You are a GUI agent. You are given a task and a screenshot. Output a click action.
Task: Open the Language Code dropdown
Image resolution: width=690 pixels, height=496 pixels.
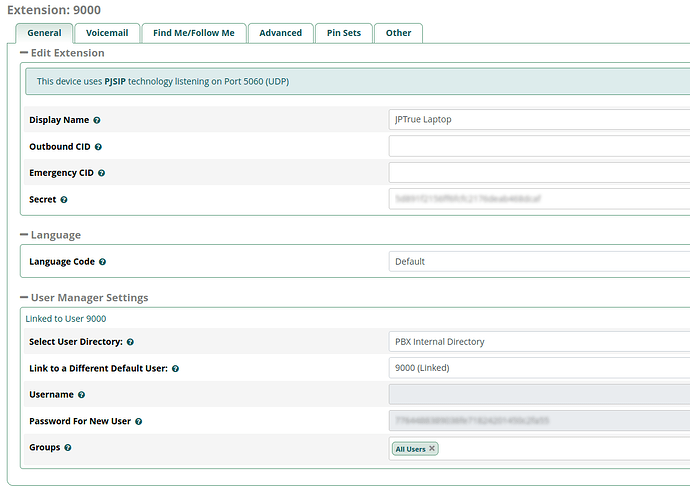click(x=538, y=262)
